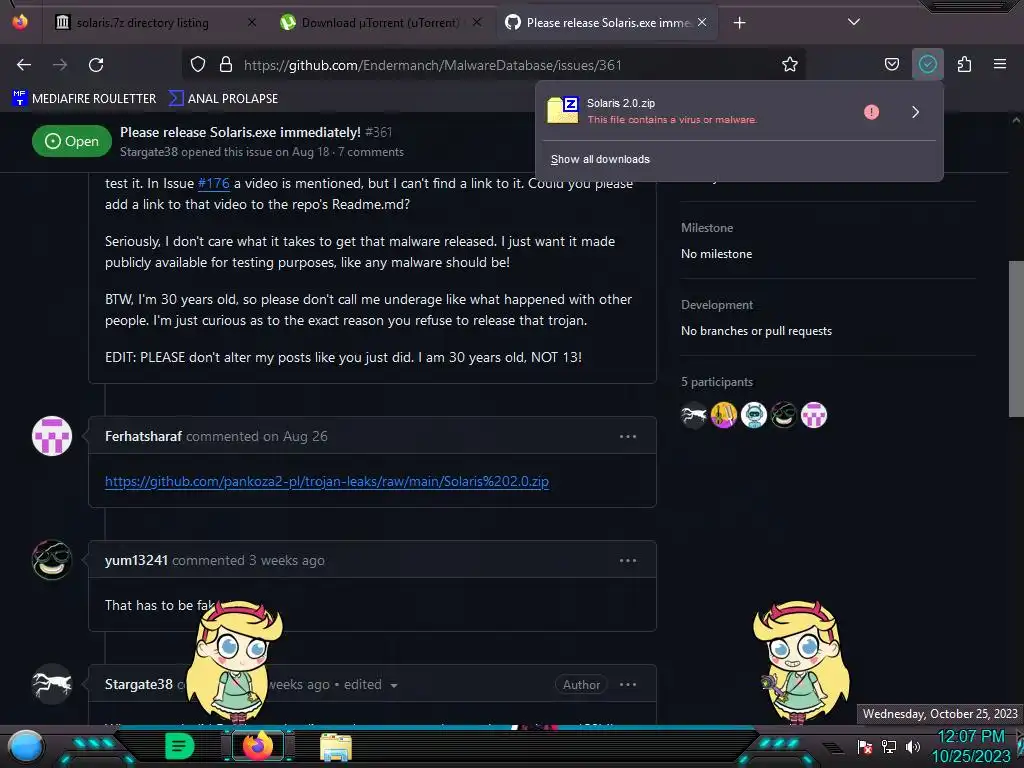Open MEDIAFIRE ROULETTER bookmark
1024x768 pixels.
84,99
